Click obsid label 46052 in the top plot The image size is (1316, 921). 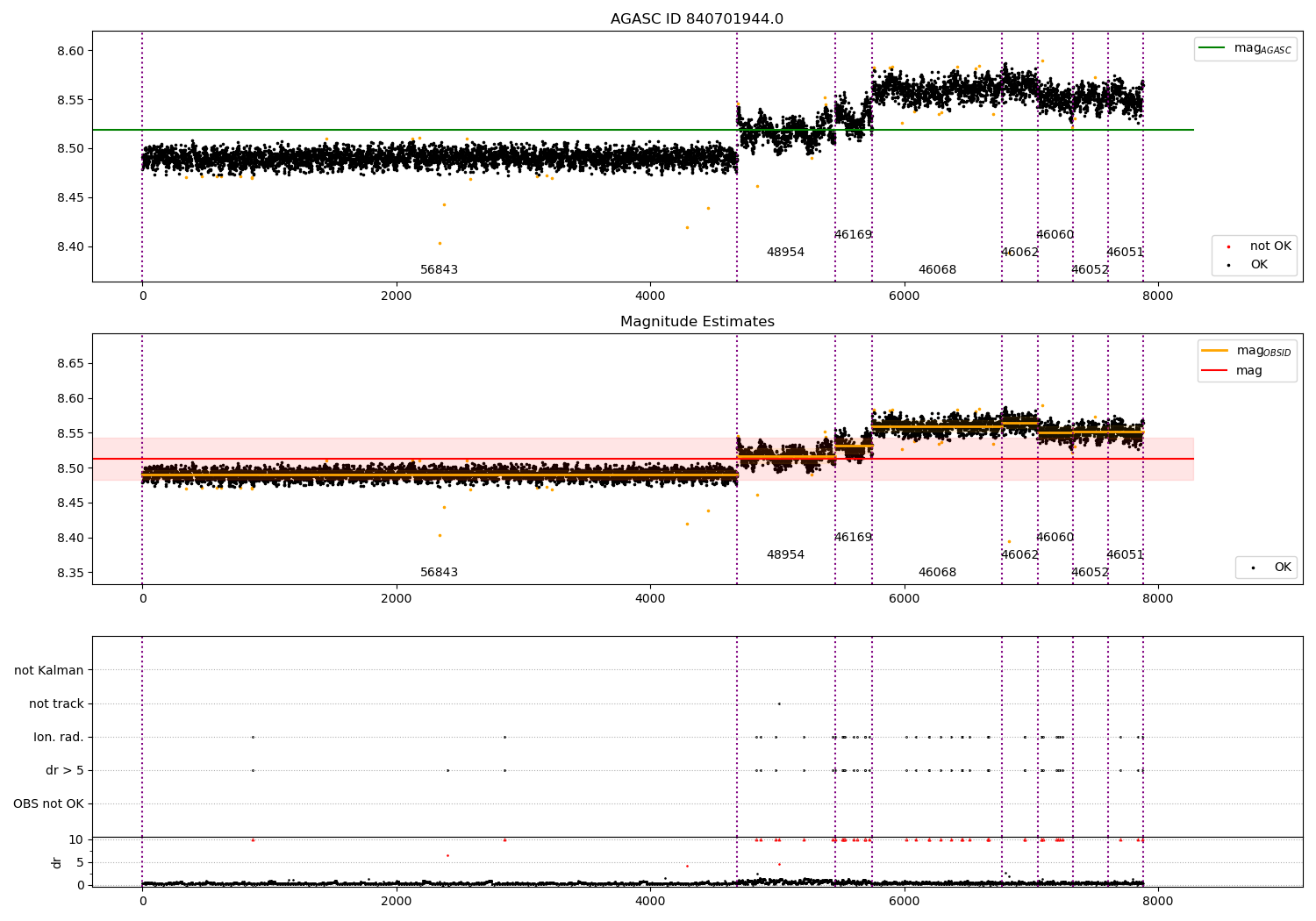coord(1090,270)
